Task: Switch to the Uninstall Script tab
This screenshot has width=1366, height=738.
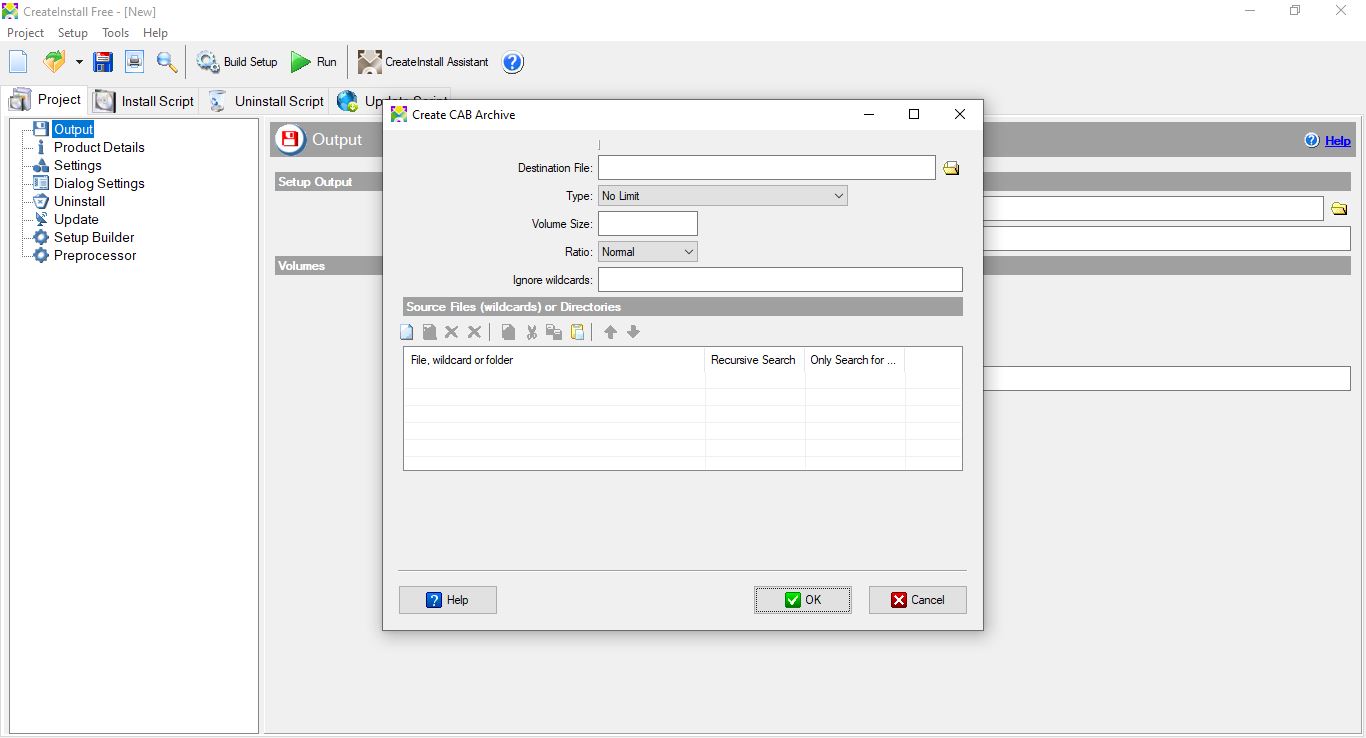Action: (x=266, y=101)
